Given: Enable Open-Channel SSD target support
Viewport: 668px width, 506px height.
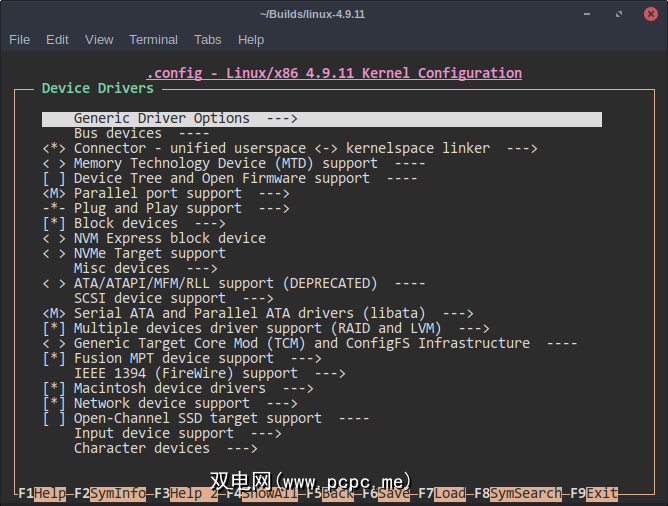Looking at the screenshot, I should coord(54,419).
